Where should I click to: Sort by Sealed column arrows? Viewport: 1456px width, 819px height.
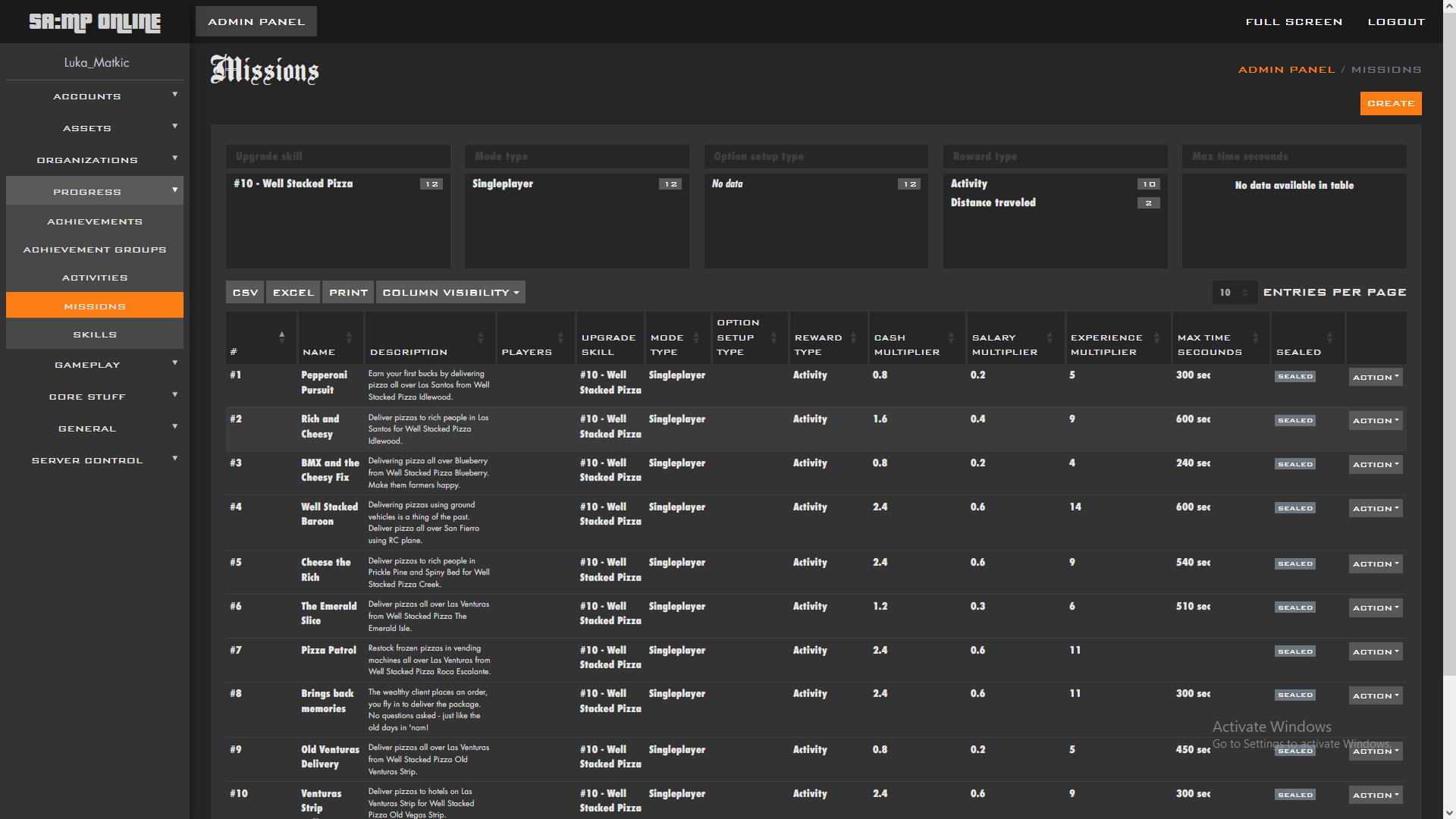click(1329, 337)
